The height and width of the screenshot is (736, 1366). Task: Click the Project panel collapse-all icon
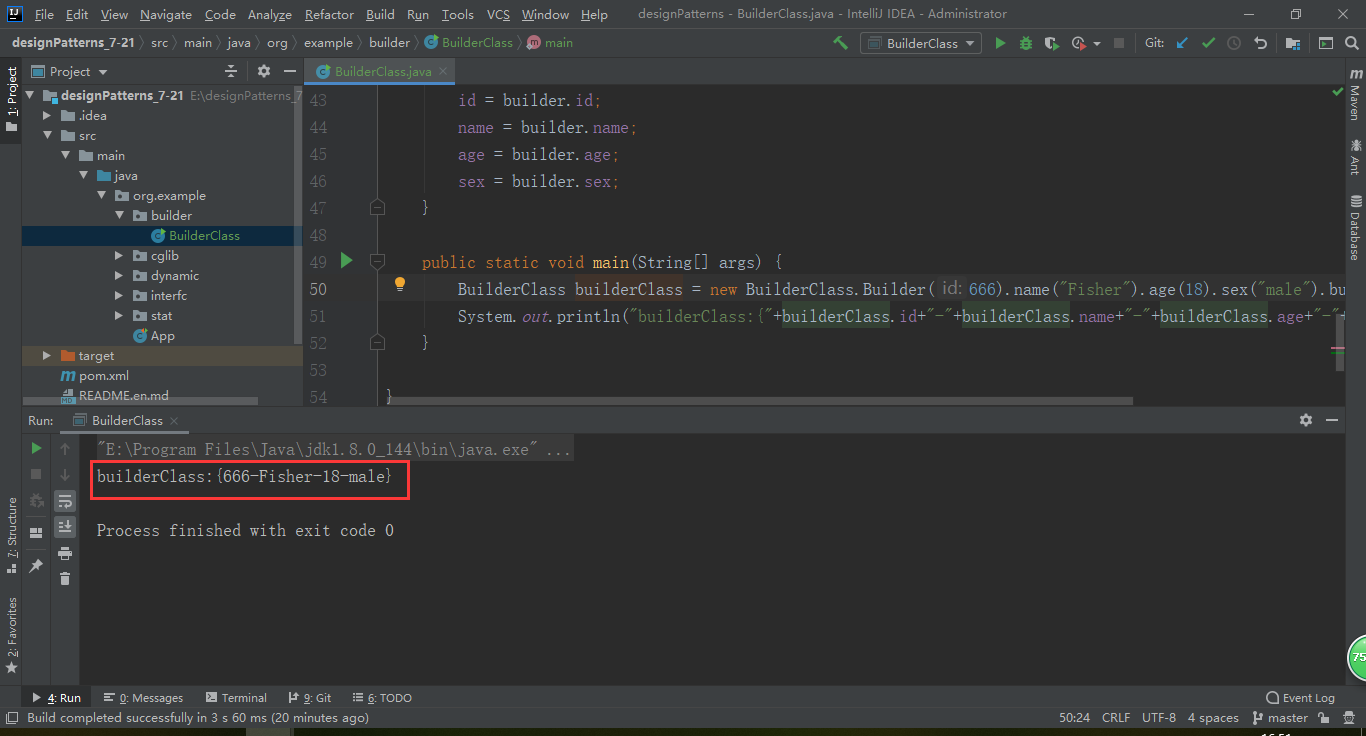[231, 71]
